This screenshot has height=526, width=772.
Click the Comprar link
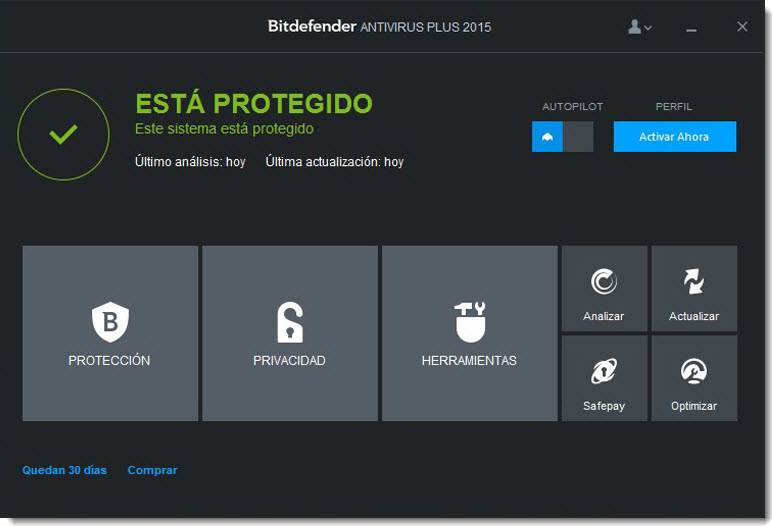pyautogui.click(x=153, y=470)
